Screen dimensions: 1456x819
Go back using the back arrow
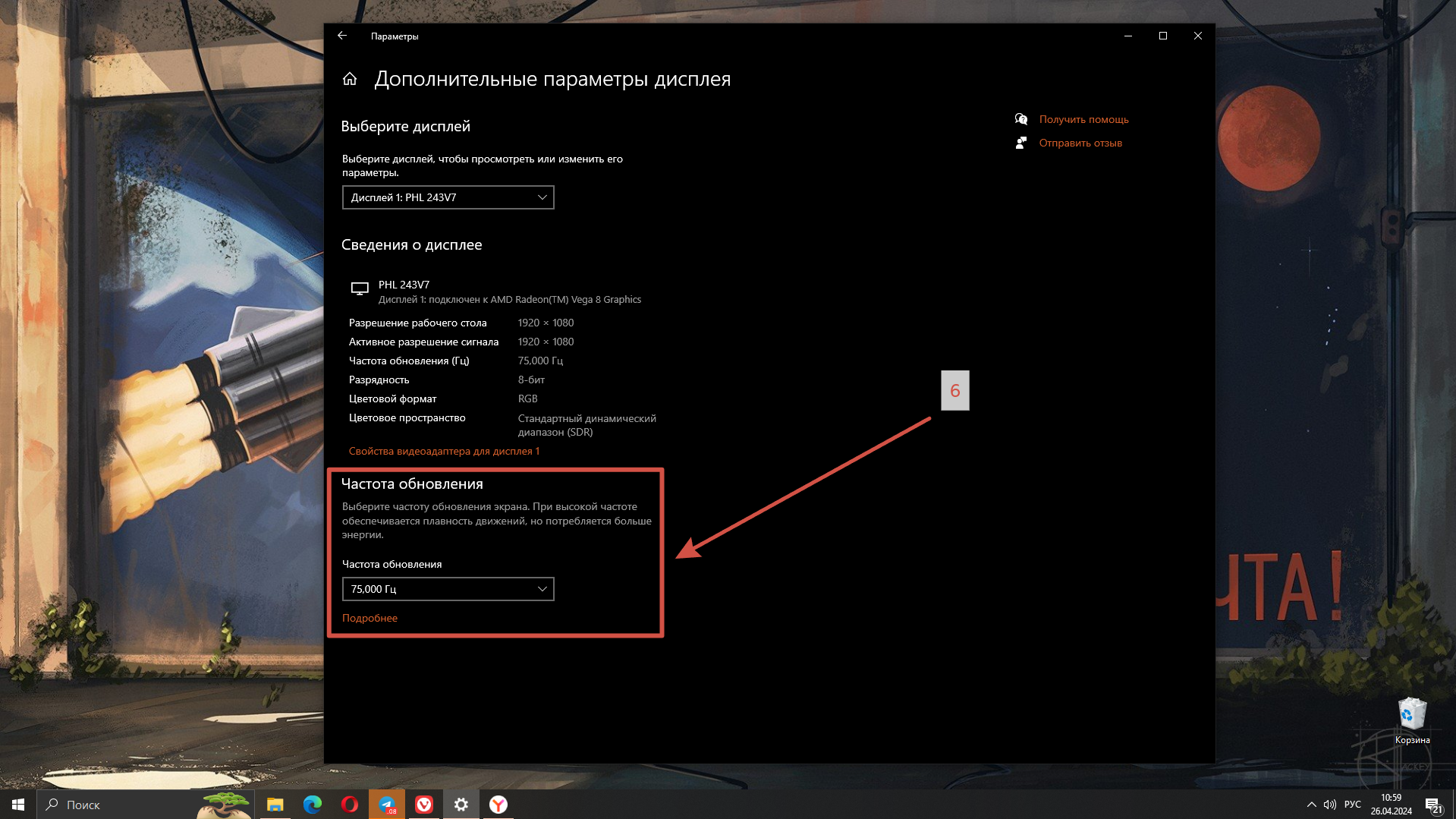(x=342, y=36)
